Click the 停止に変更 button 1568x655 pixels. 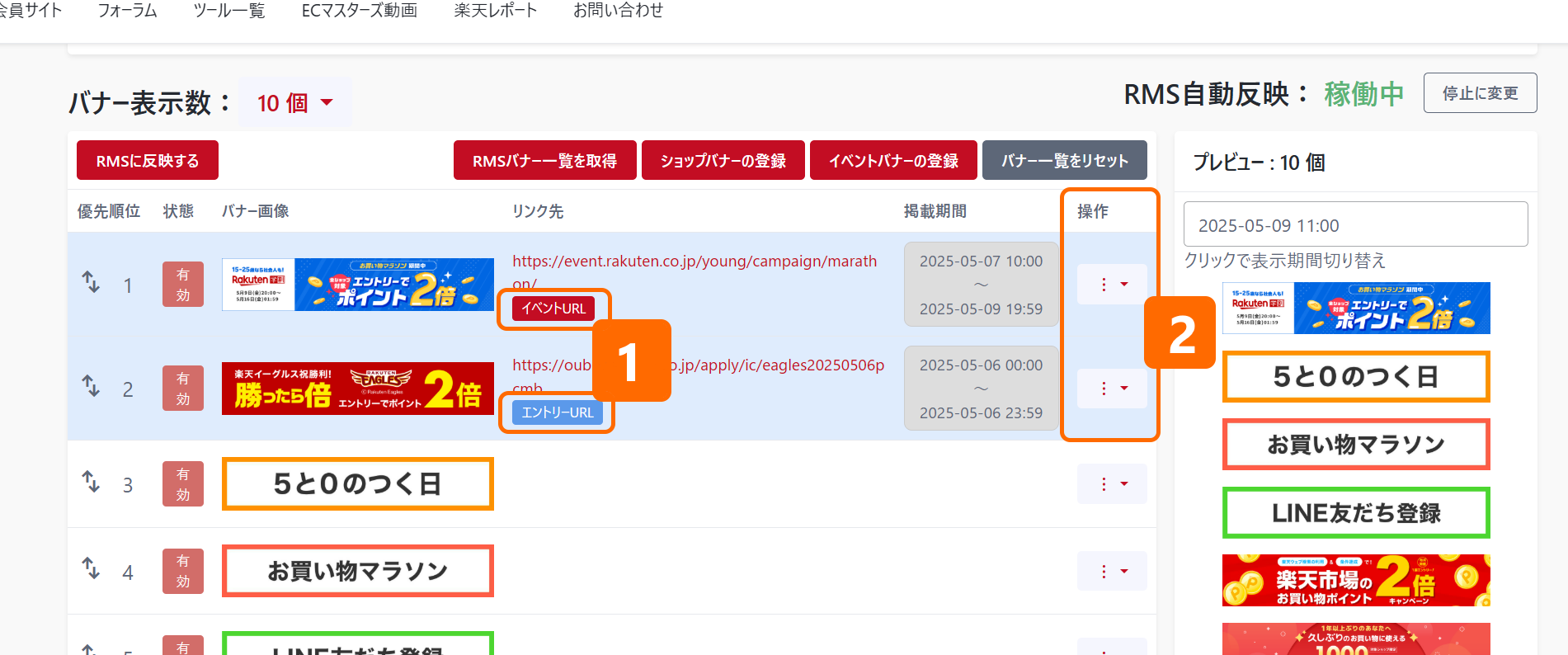tap(1481, 93)
